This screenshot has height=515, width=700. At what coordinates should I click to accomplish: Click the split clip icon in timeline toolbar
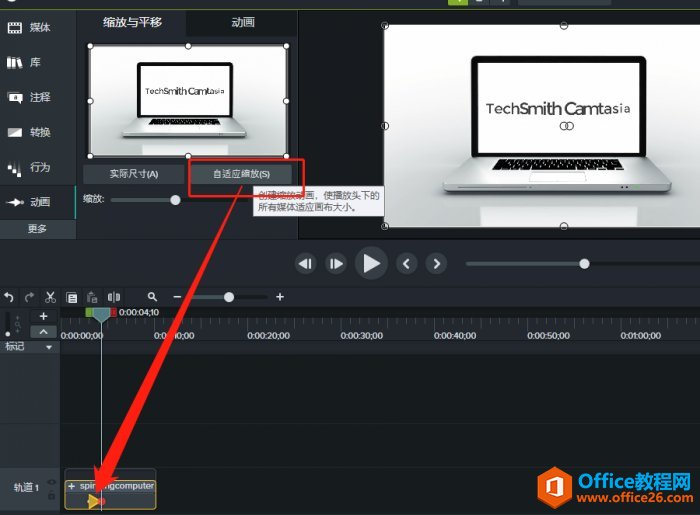pyautogui.click(x=114, y=297)
